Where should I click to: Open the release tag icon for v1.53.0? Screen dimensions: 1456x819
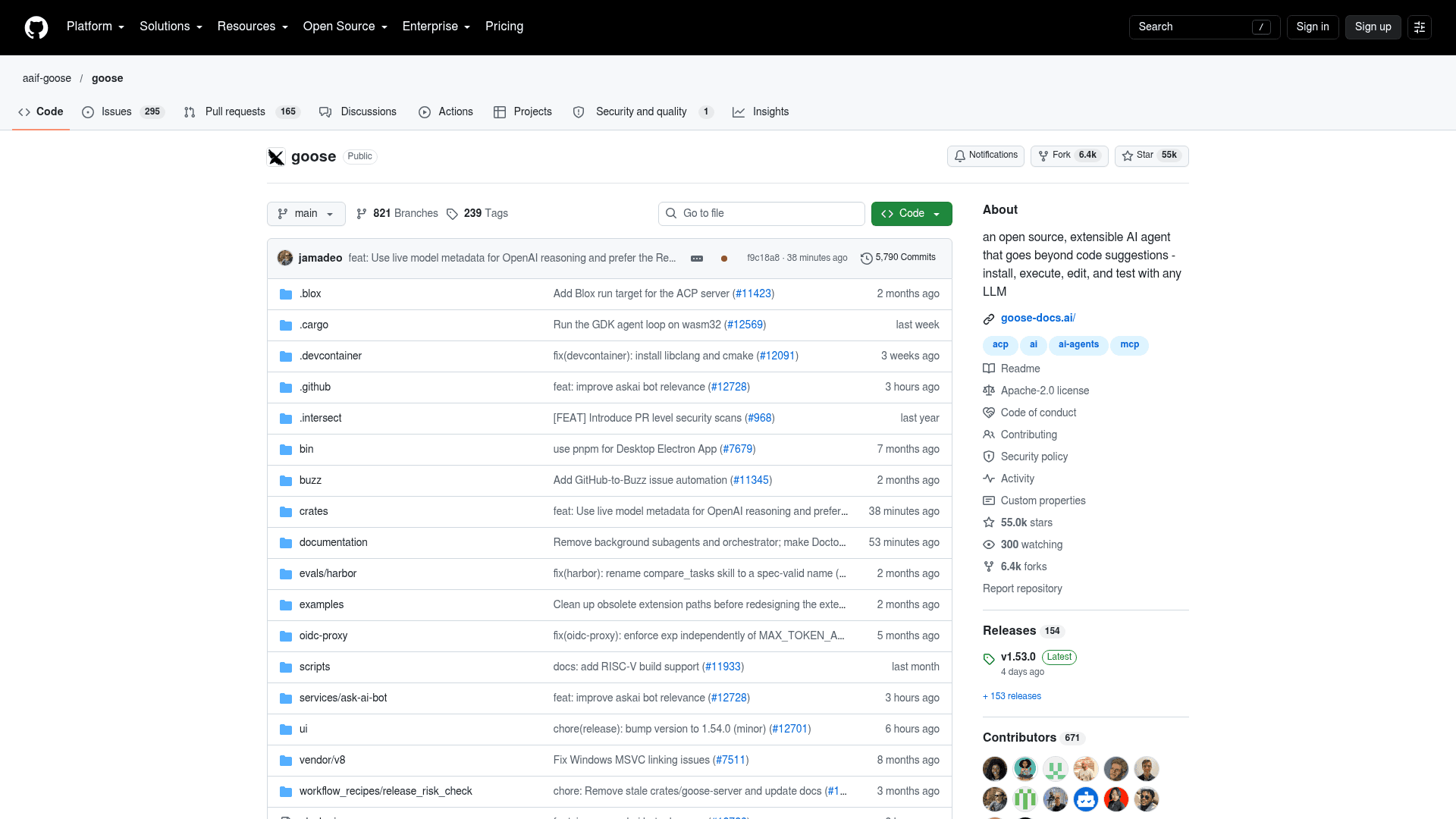coord(989,659)
